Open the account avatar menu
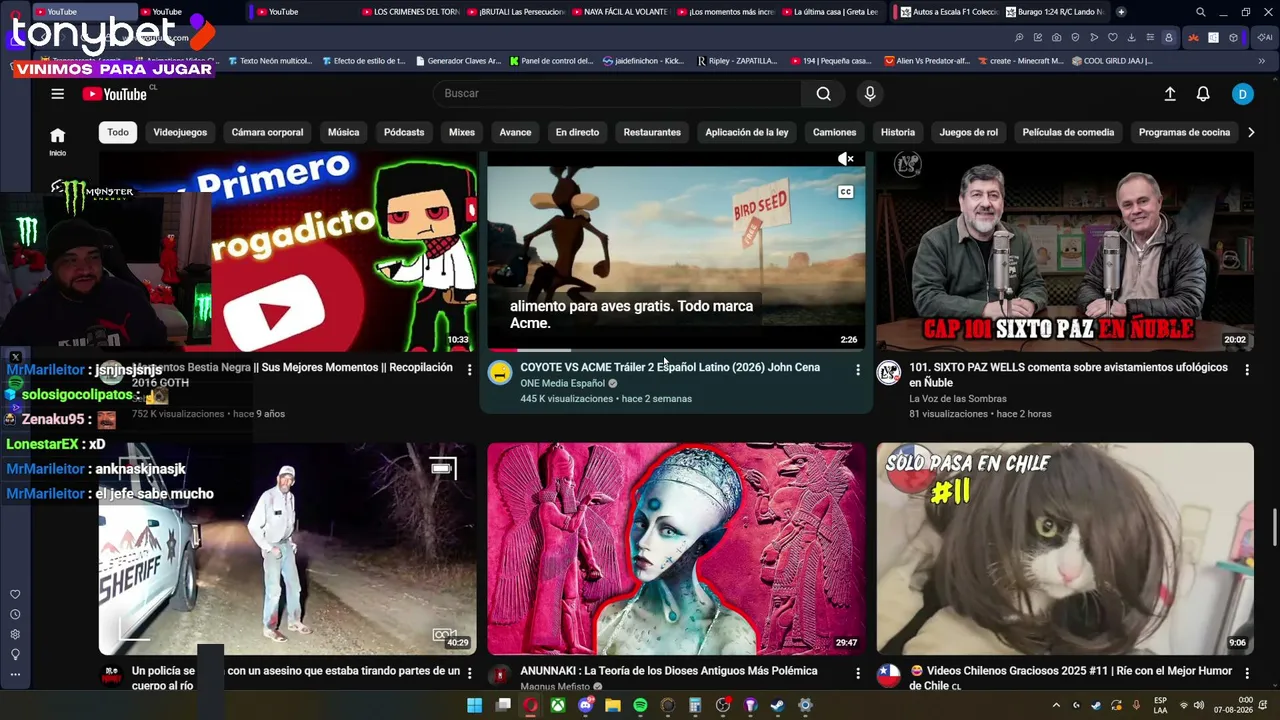 point(1242,94)
